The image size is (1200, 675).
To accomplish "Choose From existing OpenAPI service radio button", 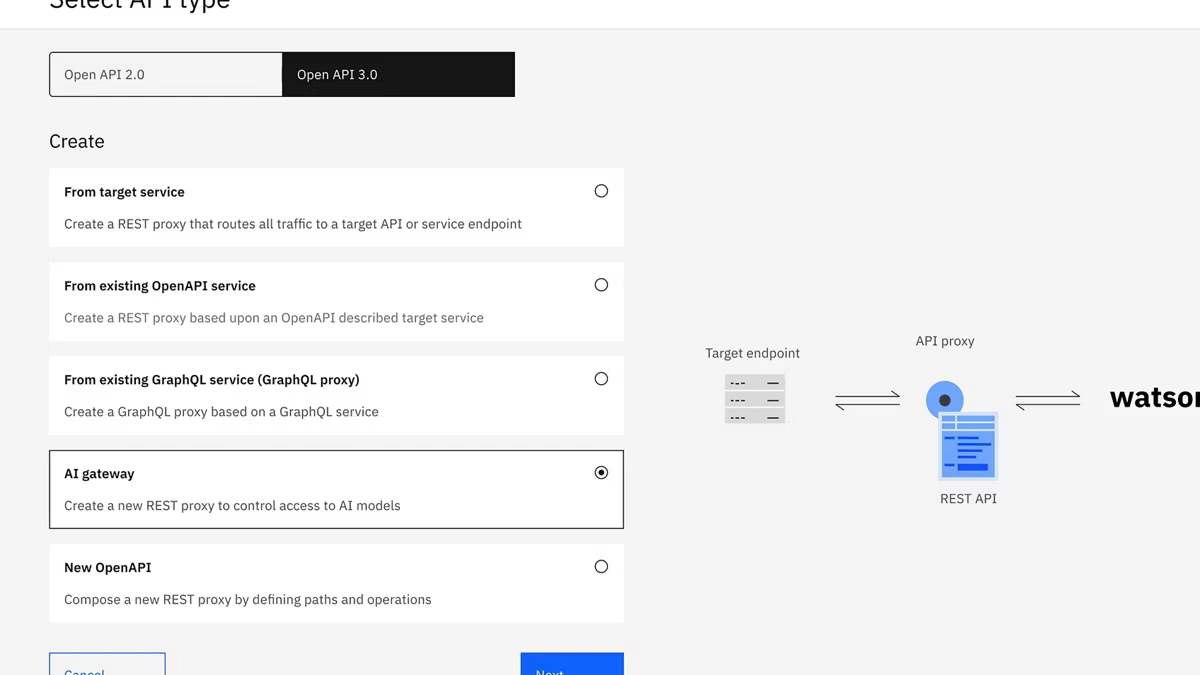I will (x=601, y=285).
